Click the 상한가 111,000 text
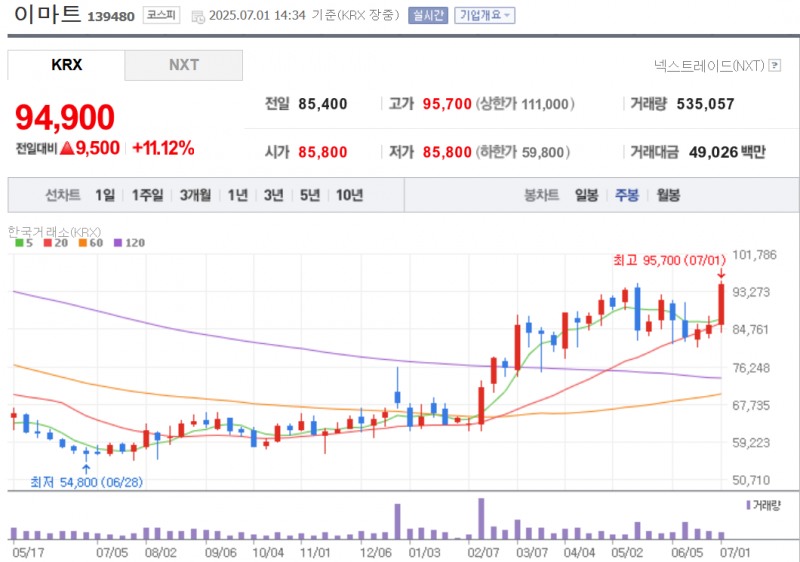Image resolution: width=800 pixels, height=562 pixels. 525,104
